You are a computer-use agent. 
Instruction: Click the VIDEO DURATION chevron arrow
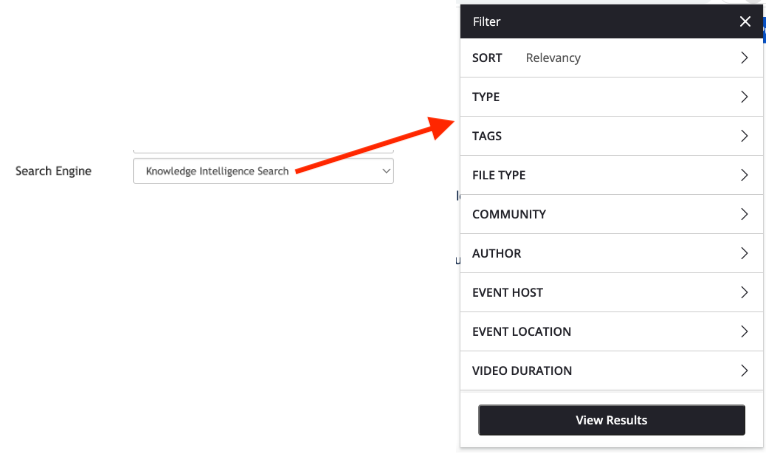(x=744, y=371)
